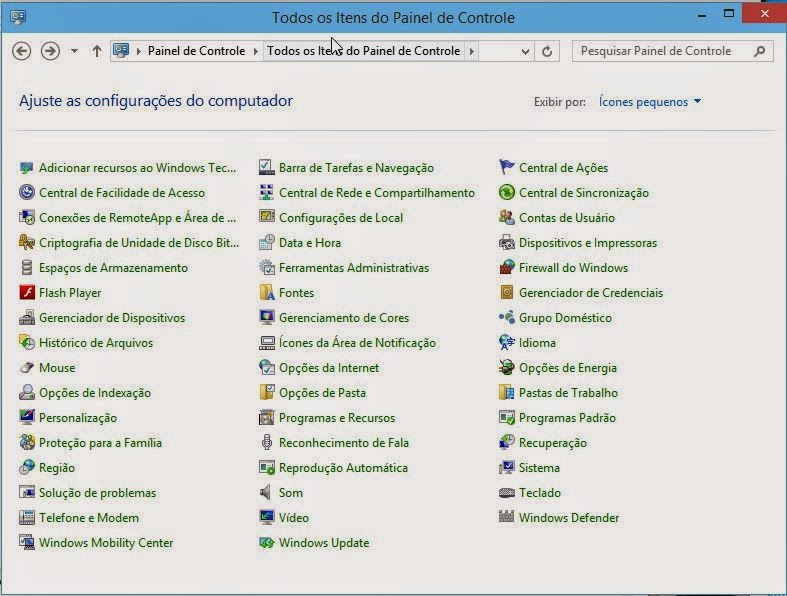Open Personalização link
787x596 pixels.
(x=78, y=418)
